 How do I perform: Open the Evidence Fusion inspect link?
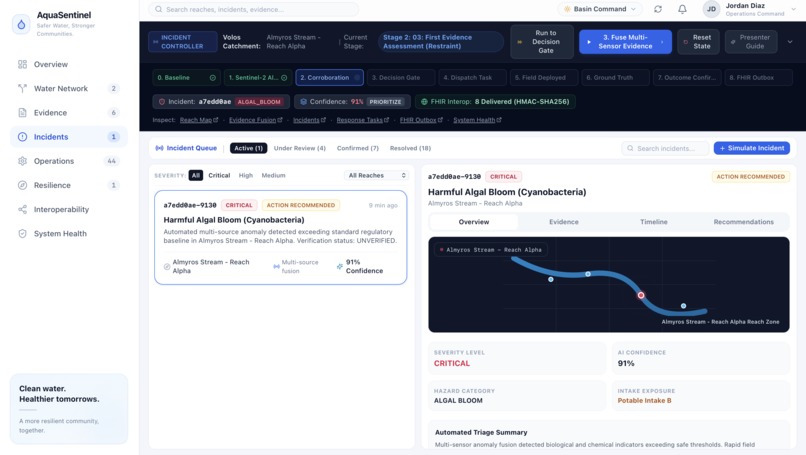pyautogui.click(x=255, y=120)
